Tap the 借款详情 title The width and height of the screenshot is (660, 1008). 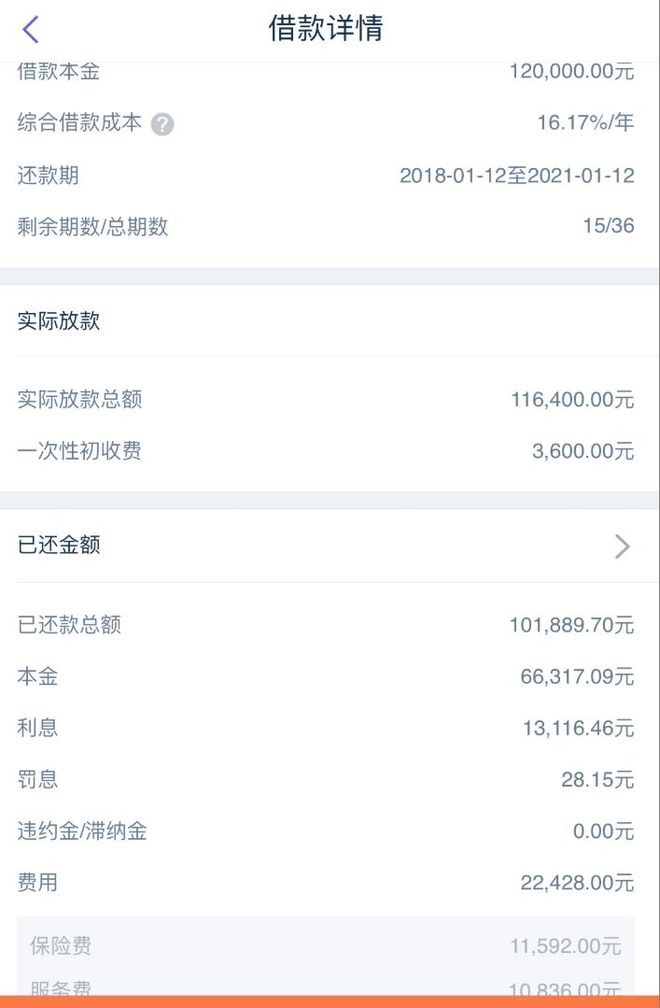tap(330, 29)
